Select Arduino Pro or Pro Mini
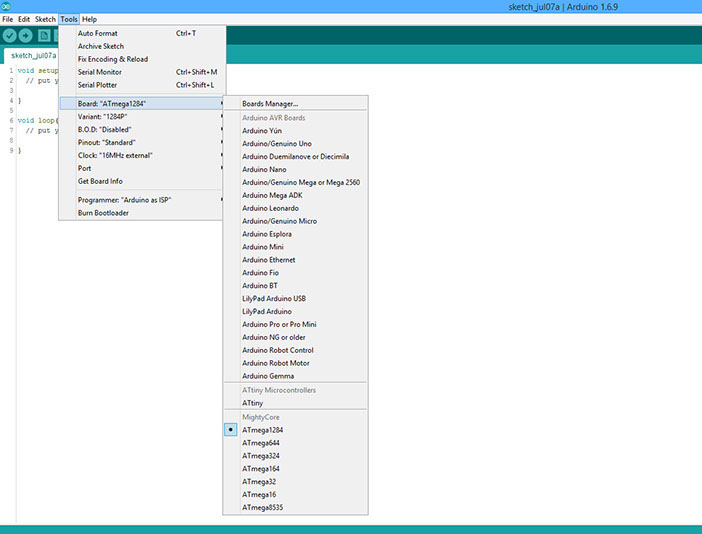This screenshot has height=534, width=702. click(295, 325)
